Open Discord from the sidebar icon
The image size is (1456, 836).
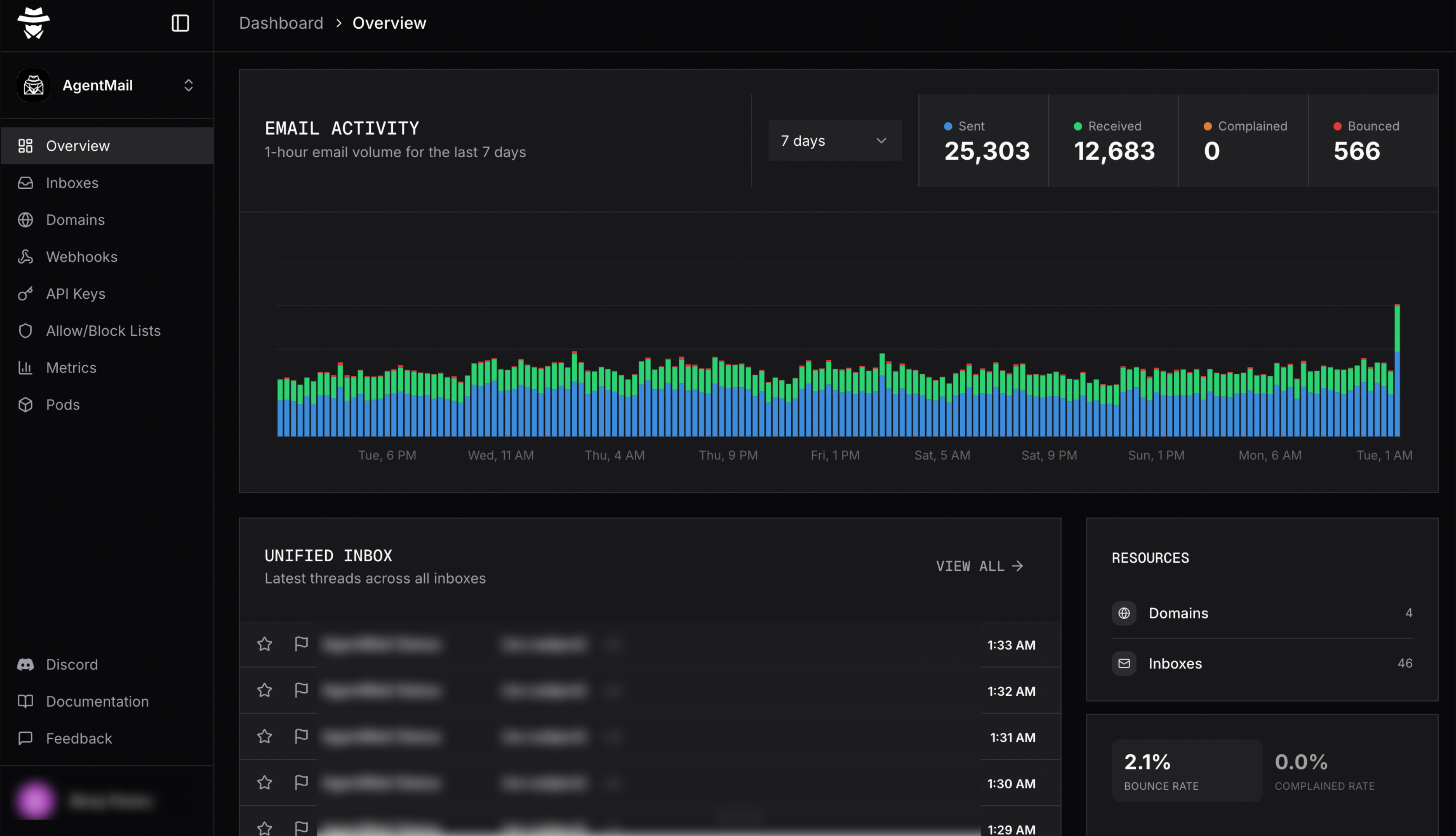pos(26,665)
